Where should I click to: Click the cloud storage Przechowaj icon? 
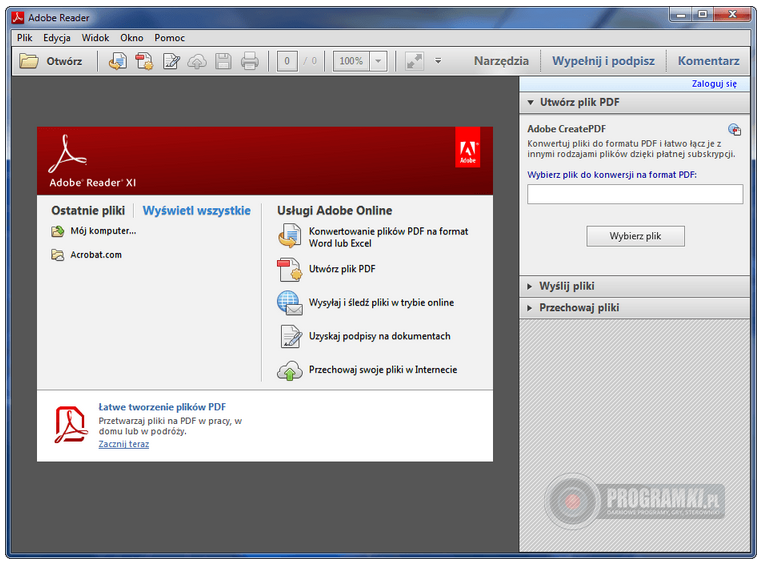(x=289, y=371)
